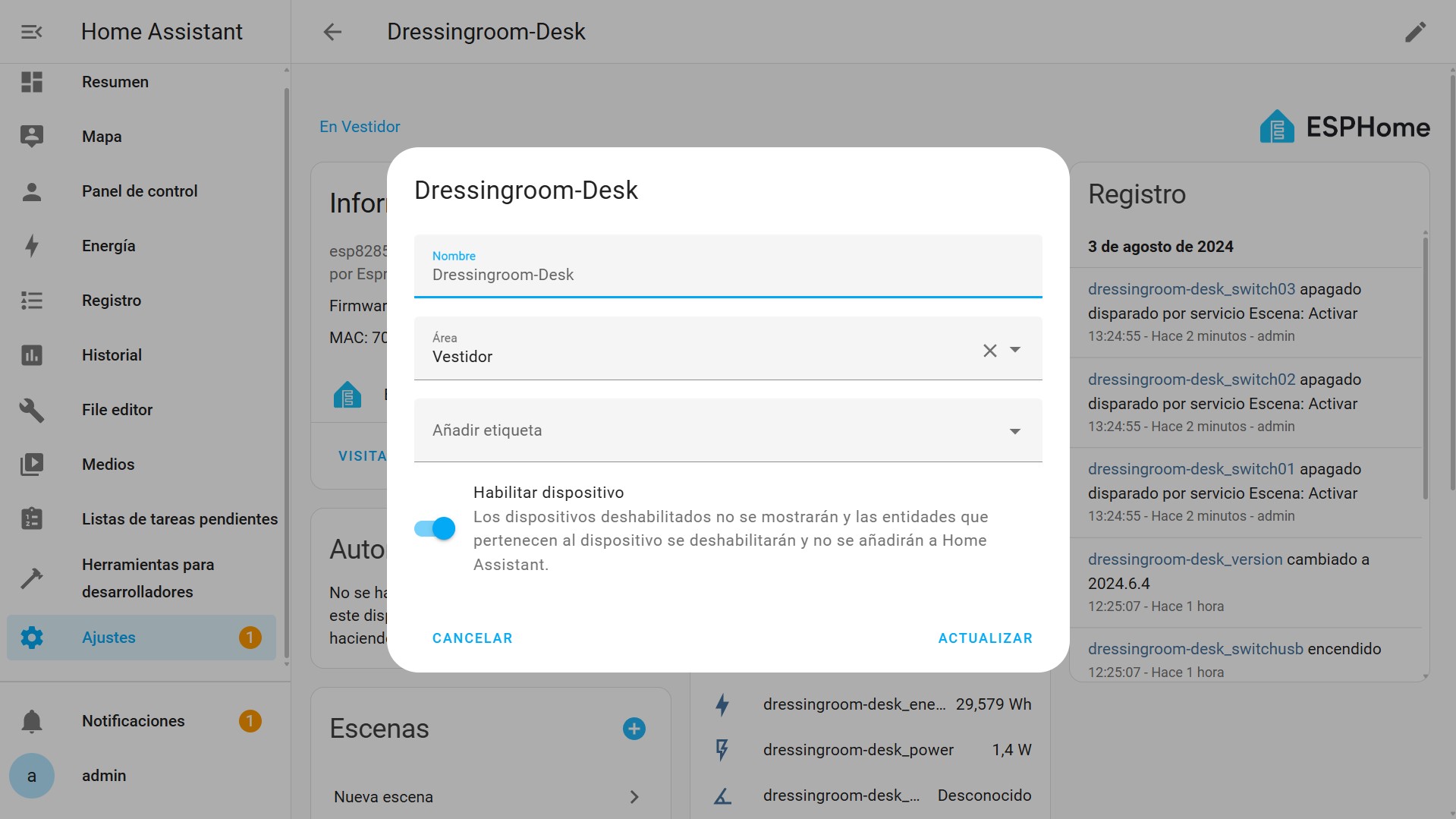The width and height of the screenshot is (1456, 819).
Task: Click the pencil edit icon at top right
Action: tap(1415, 32)
